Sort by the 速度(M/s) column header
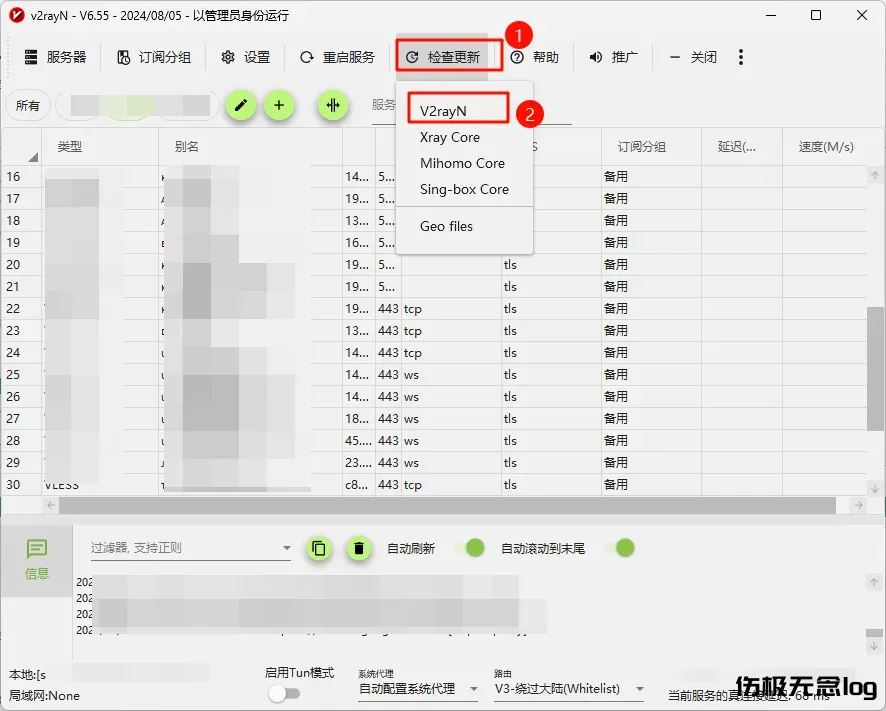Image resolution: width=886 pixels, height=711 pixels. [826, 147]
